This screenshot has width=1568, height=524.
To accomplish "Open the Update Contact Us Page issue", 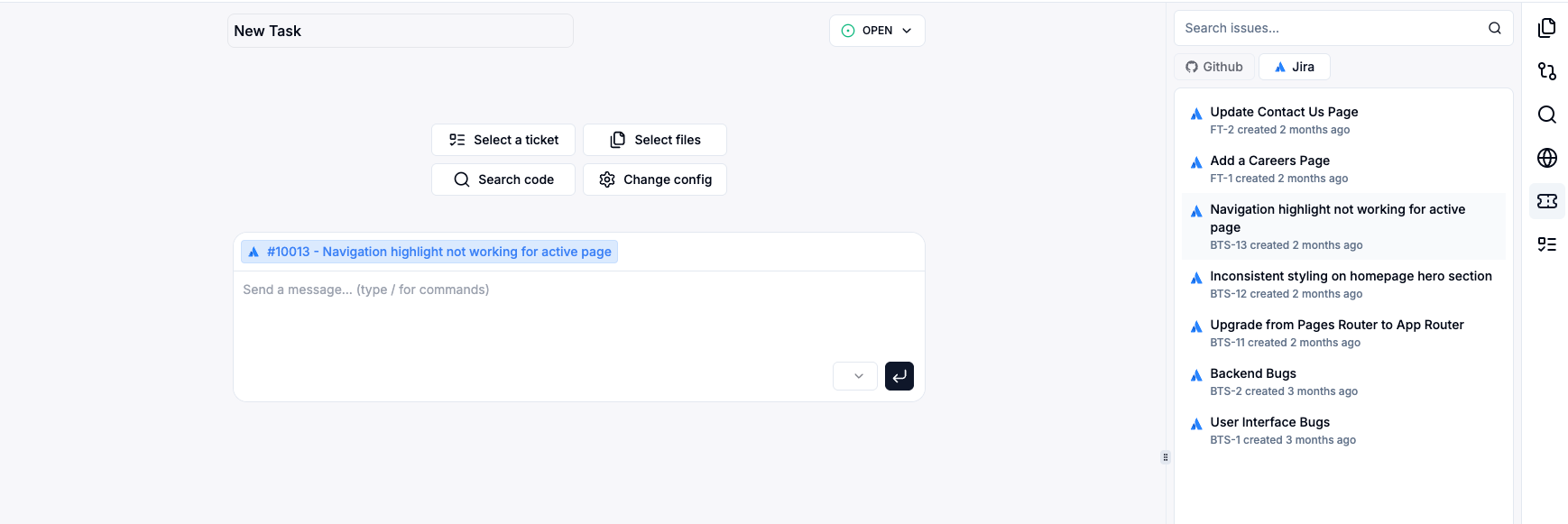I will pos(1283,112).
